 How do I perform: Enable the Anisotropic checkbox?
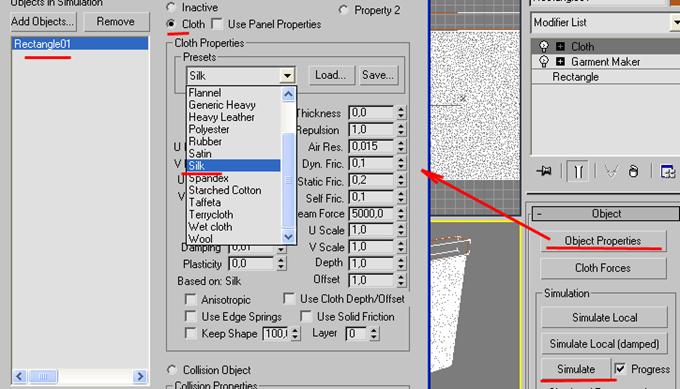(190, 300)
